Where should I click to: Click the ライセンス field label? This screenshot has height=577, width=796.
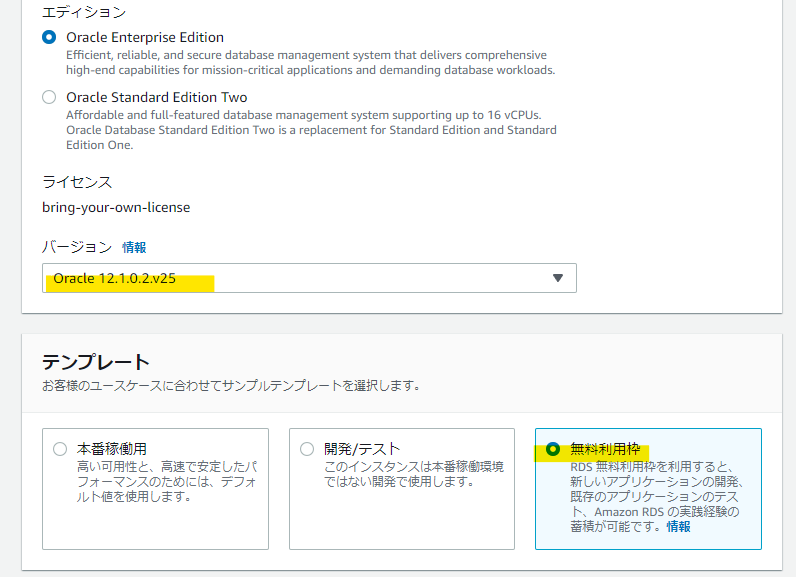point(77,182)
